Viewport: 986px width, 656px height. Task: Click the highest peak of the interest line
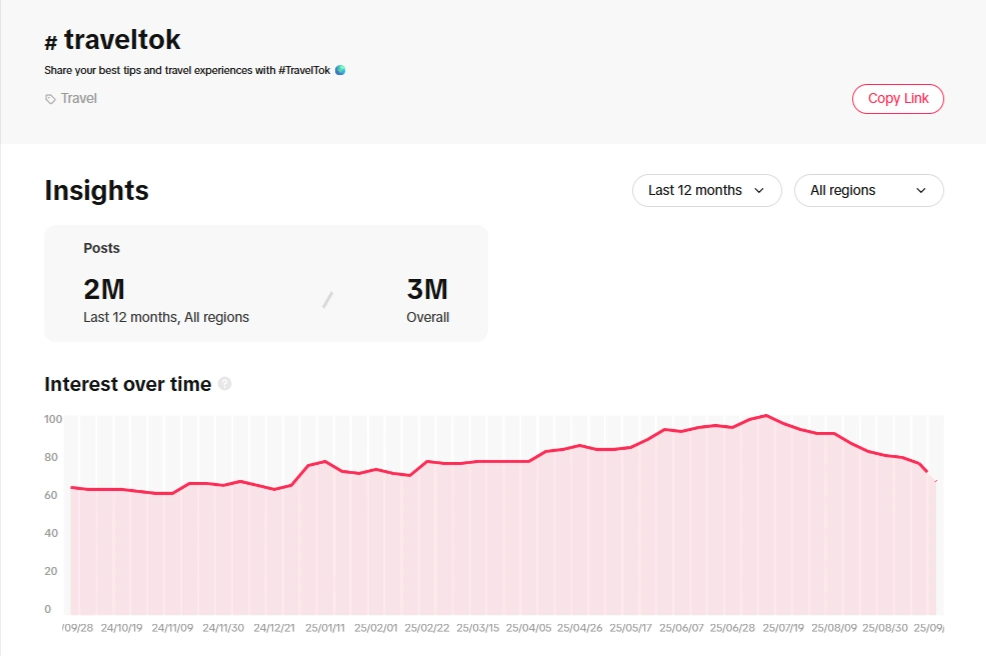(x=765, y=415)
